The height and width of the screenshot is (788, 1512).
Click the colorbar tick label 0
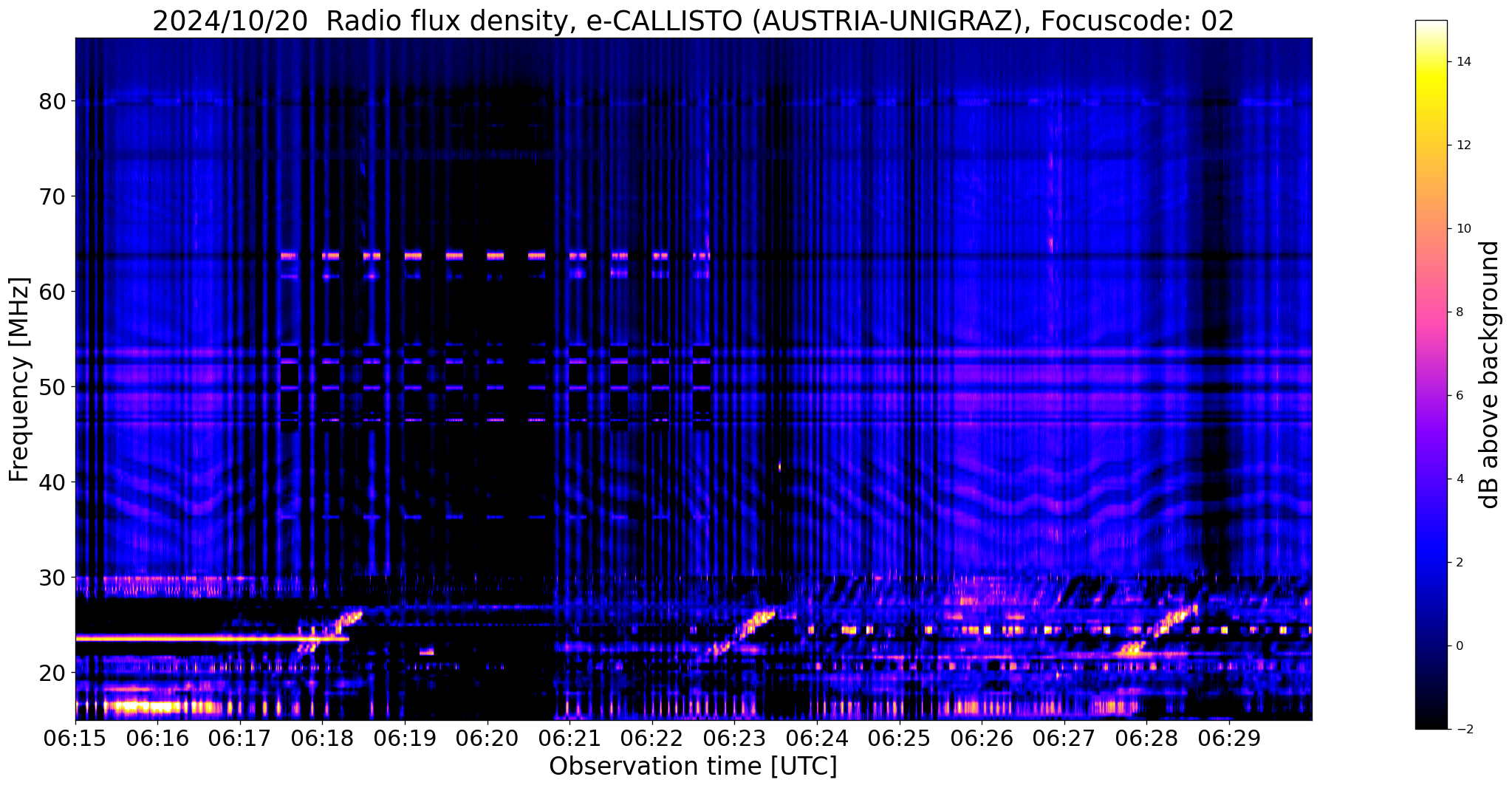tap(1459, 646)
